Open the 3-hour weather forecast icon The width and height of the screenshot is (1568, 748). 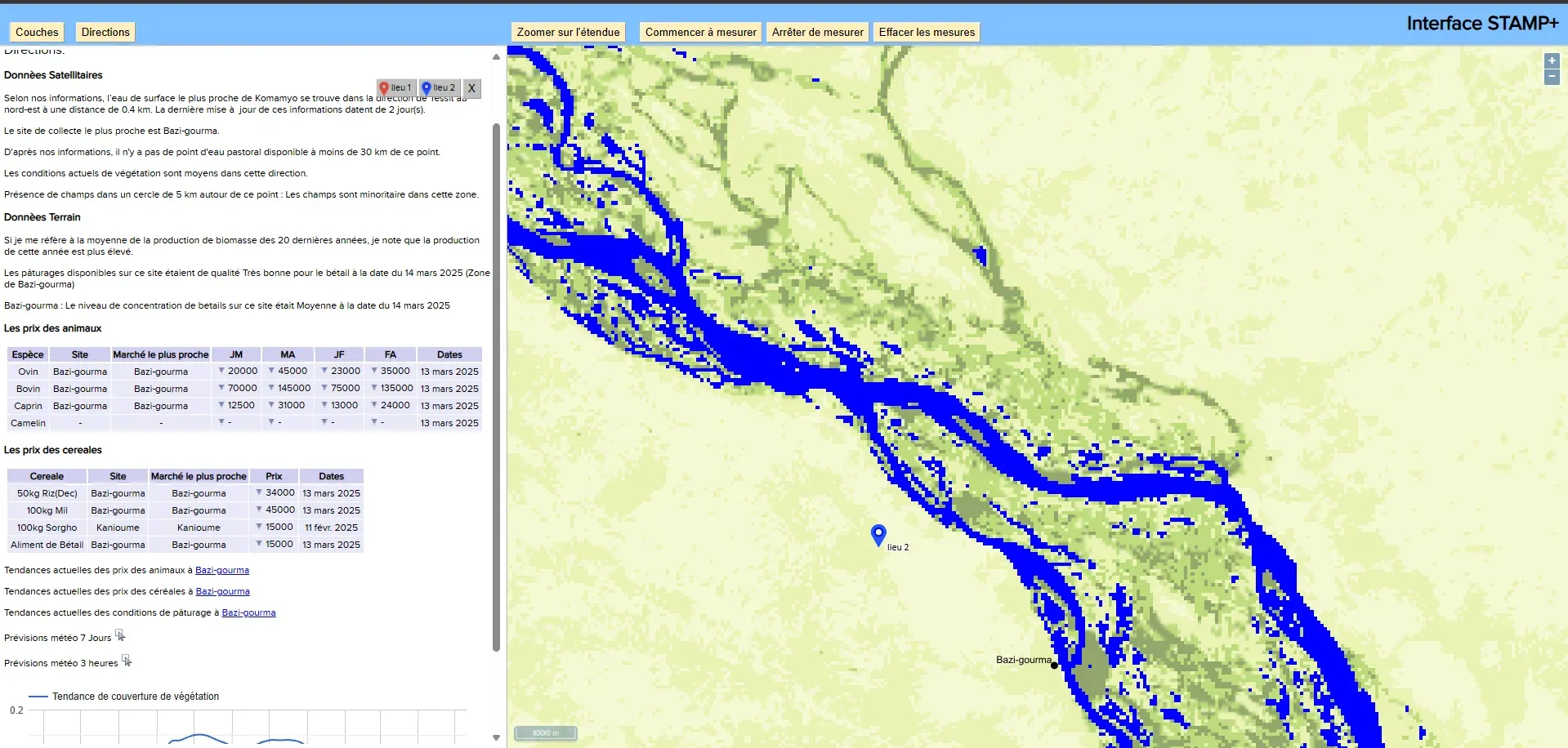(x=127, y=661)
